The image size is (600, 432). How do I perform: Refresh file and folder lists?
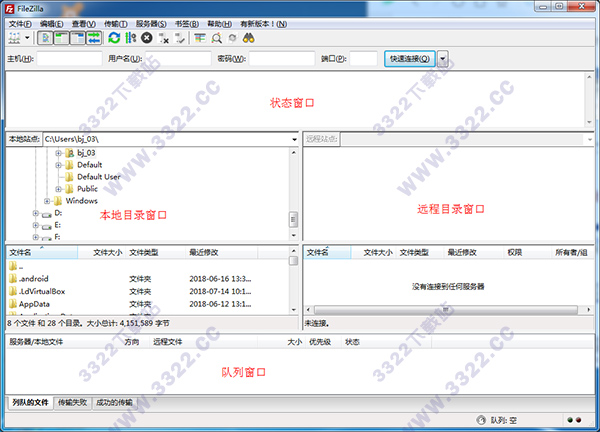click(x=114, y=38)
